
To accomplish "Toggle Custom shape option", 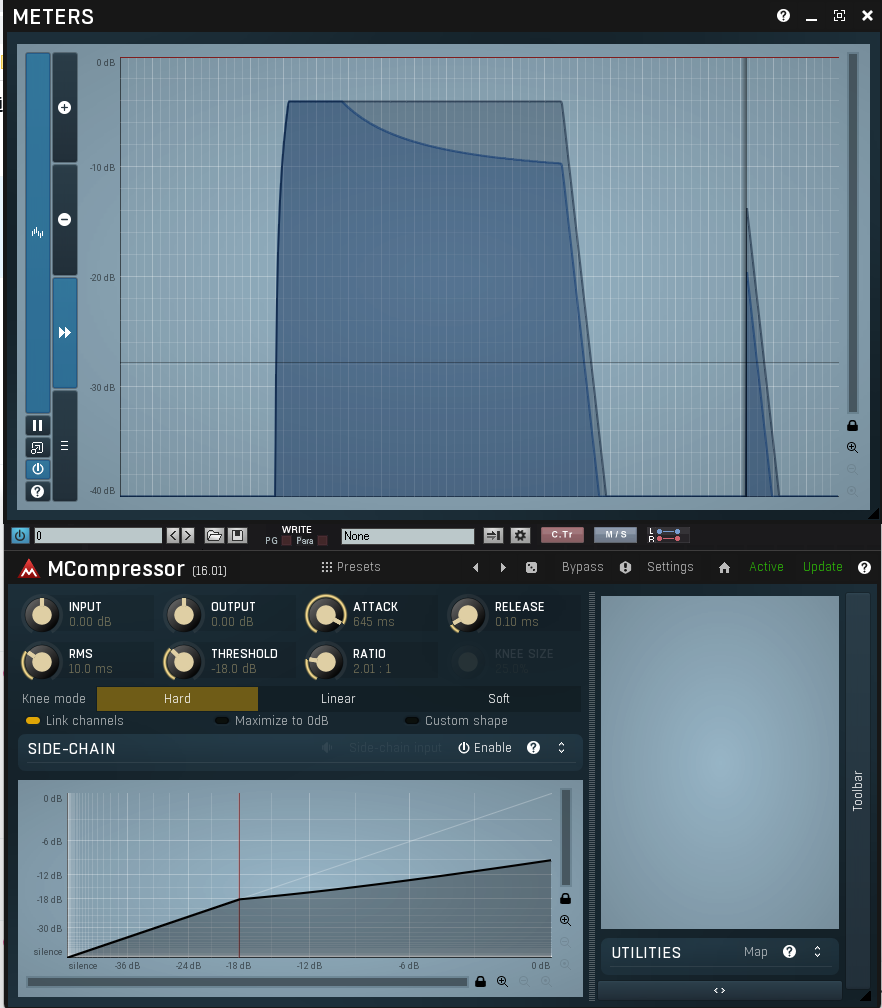I will coord(411,721).
